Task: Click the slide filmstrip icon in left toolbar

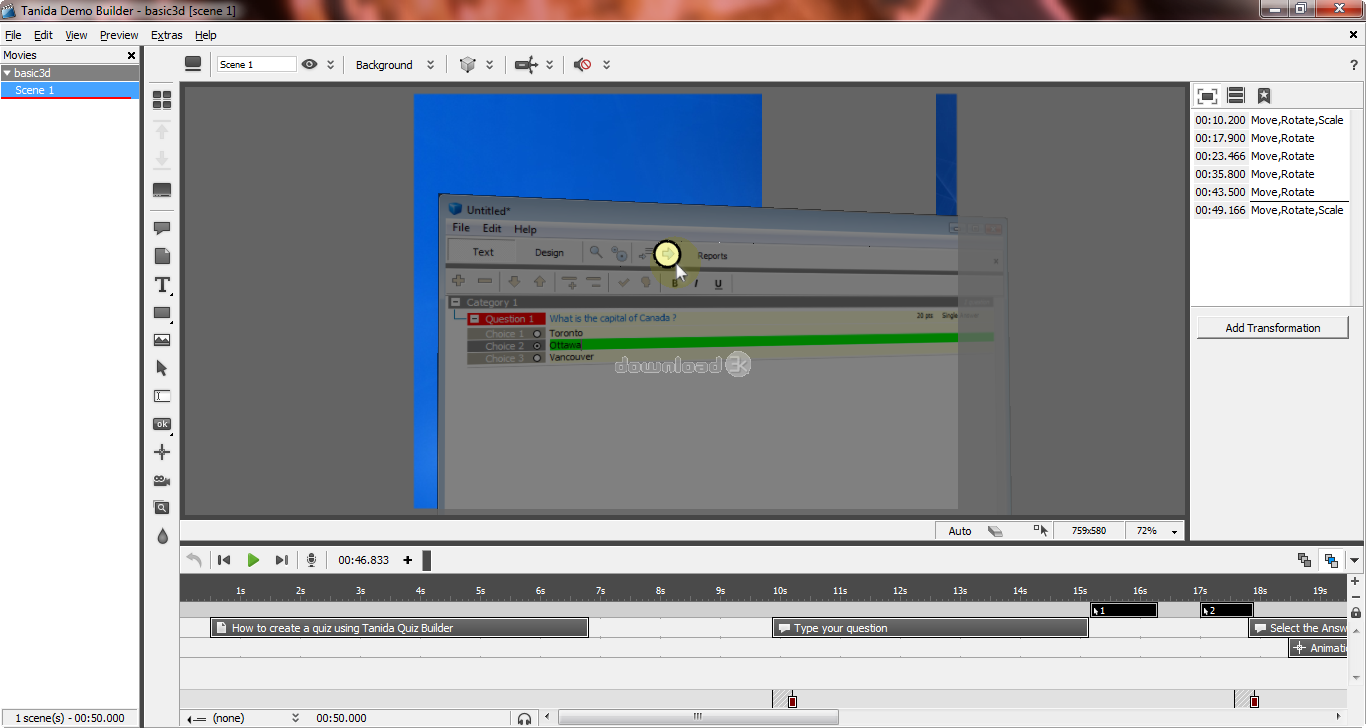Action: click(x=162, y=190)
